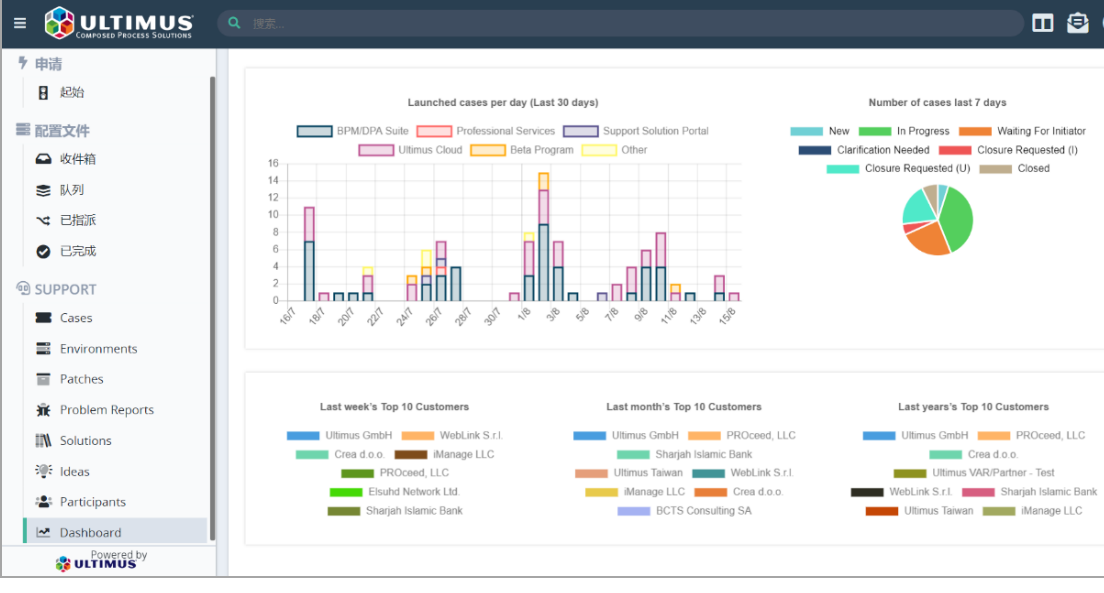
Task: Toggle Ultimus Taiwan in Last month's legend
Action: click(x=629, y=473)
